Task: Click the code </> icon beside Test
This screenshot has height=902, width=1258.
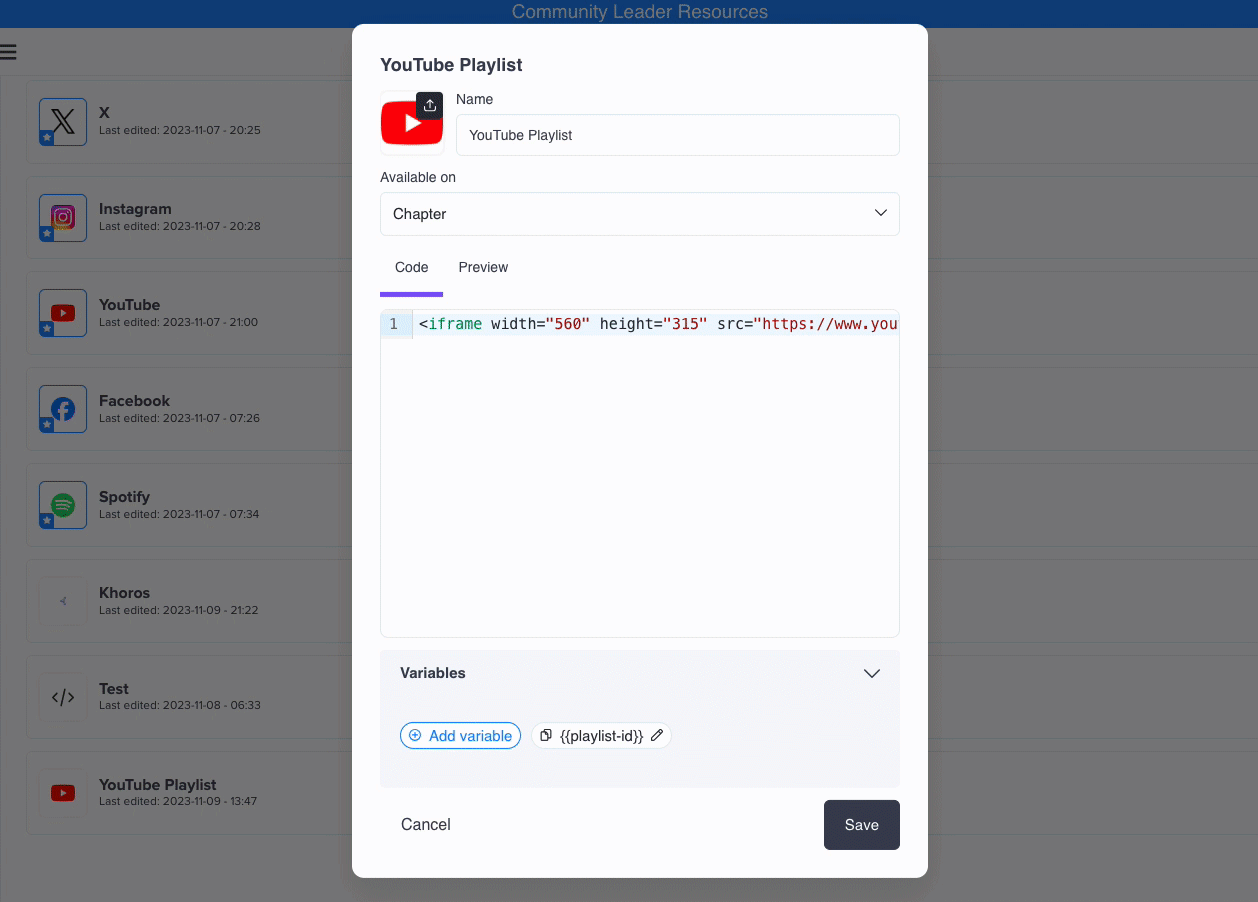Action: coord(62,697)
